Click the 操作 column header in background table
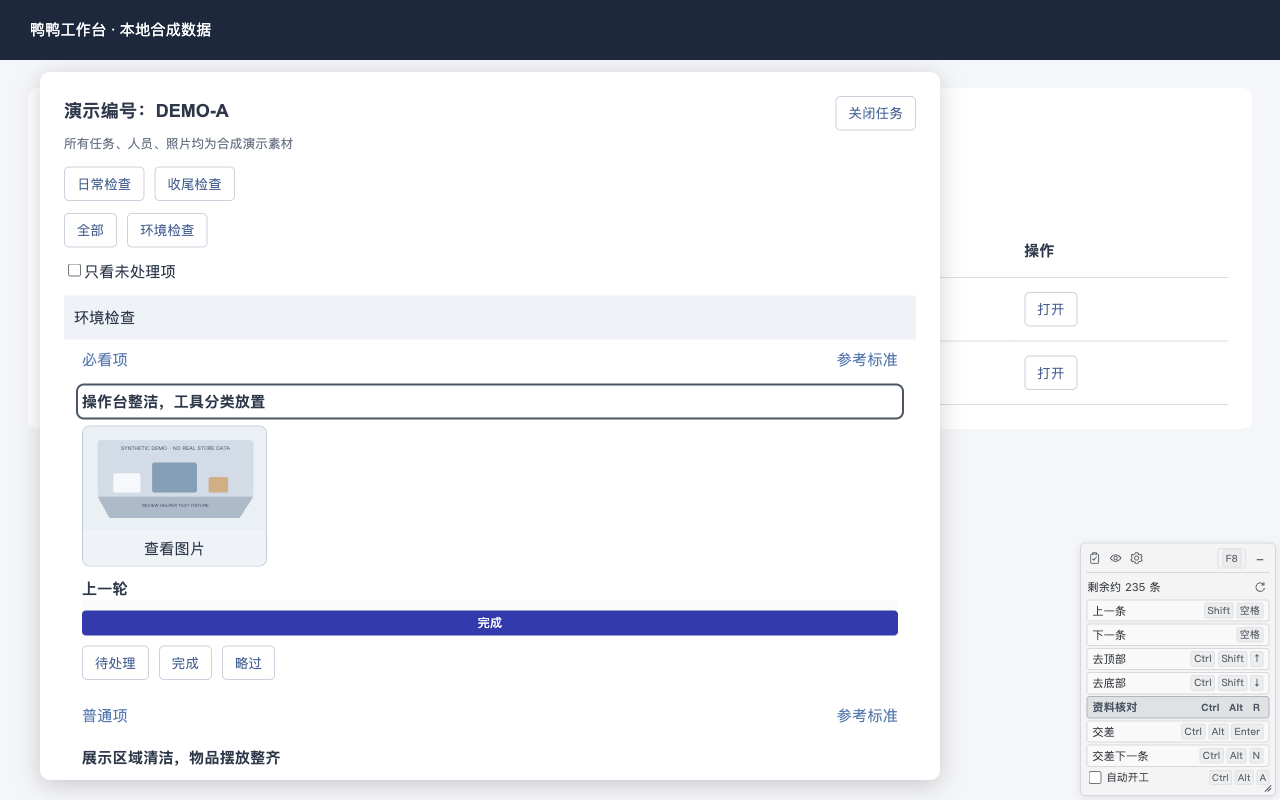 coord(1039,251)
